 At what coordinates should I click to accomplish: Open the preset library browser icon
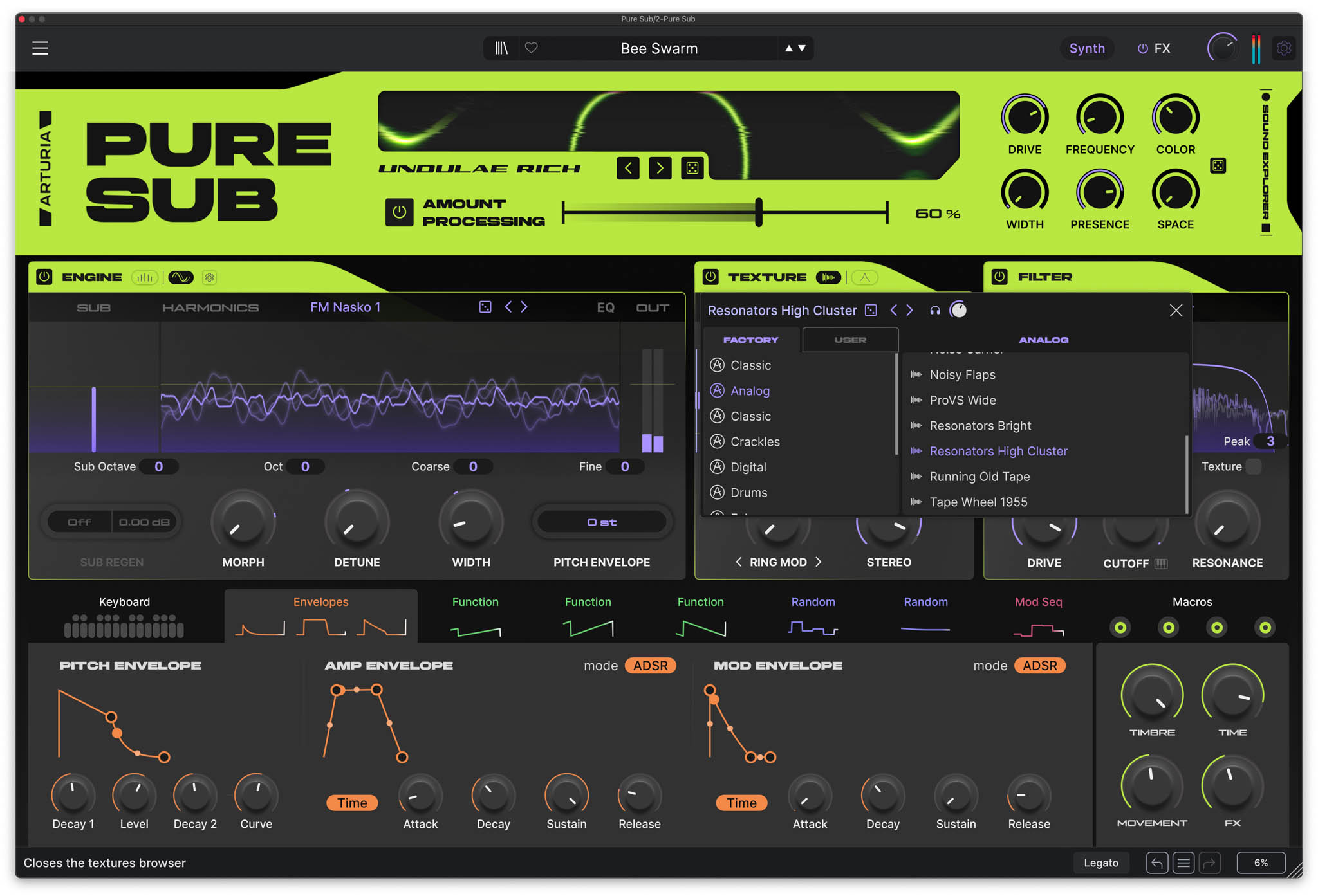tap(501, 48)
